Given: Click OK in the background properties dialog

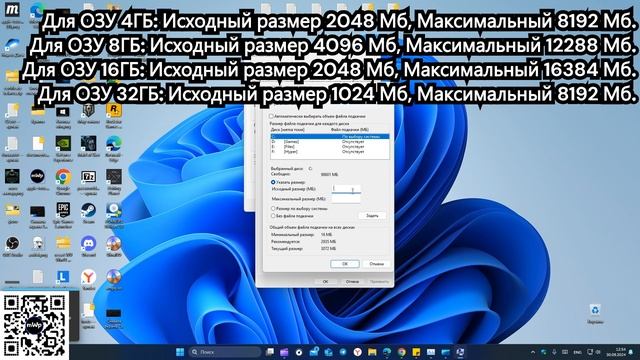Looking at the screenshot, I should (325, 282).
